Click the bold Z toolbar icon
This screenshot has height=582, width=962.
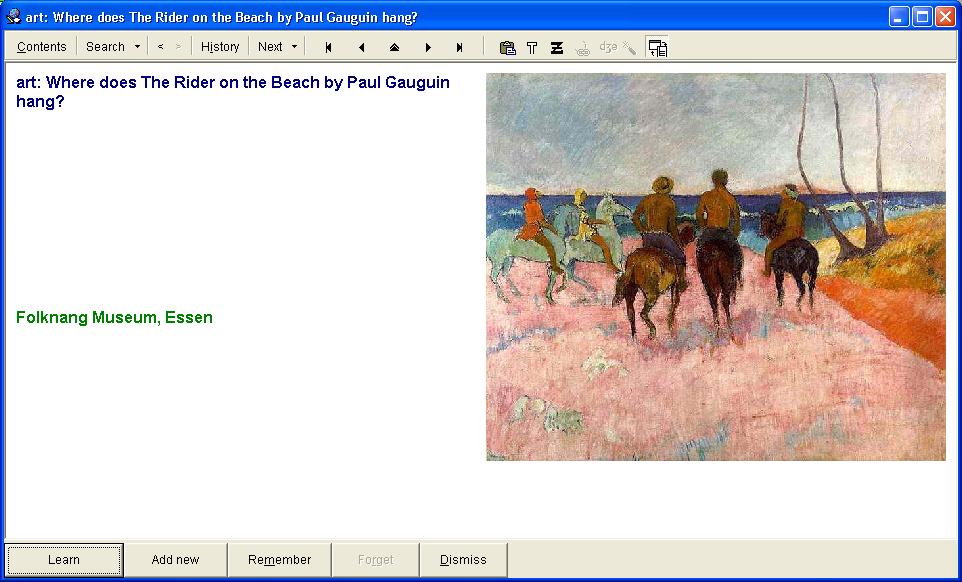pyautogui.click(x=557, y=47)
